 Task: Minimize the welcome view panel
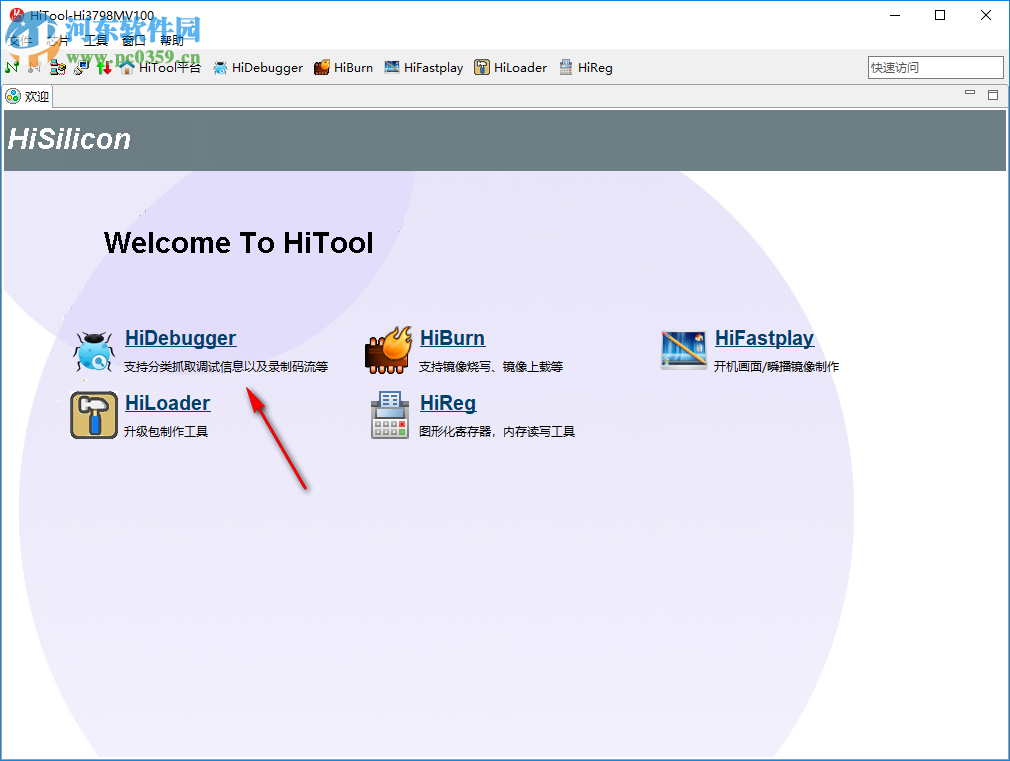coord(970,94)
